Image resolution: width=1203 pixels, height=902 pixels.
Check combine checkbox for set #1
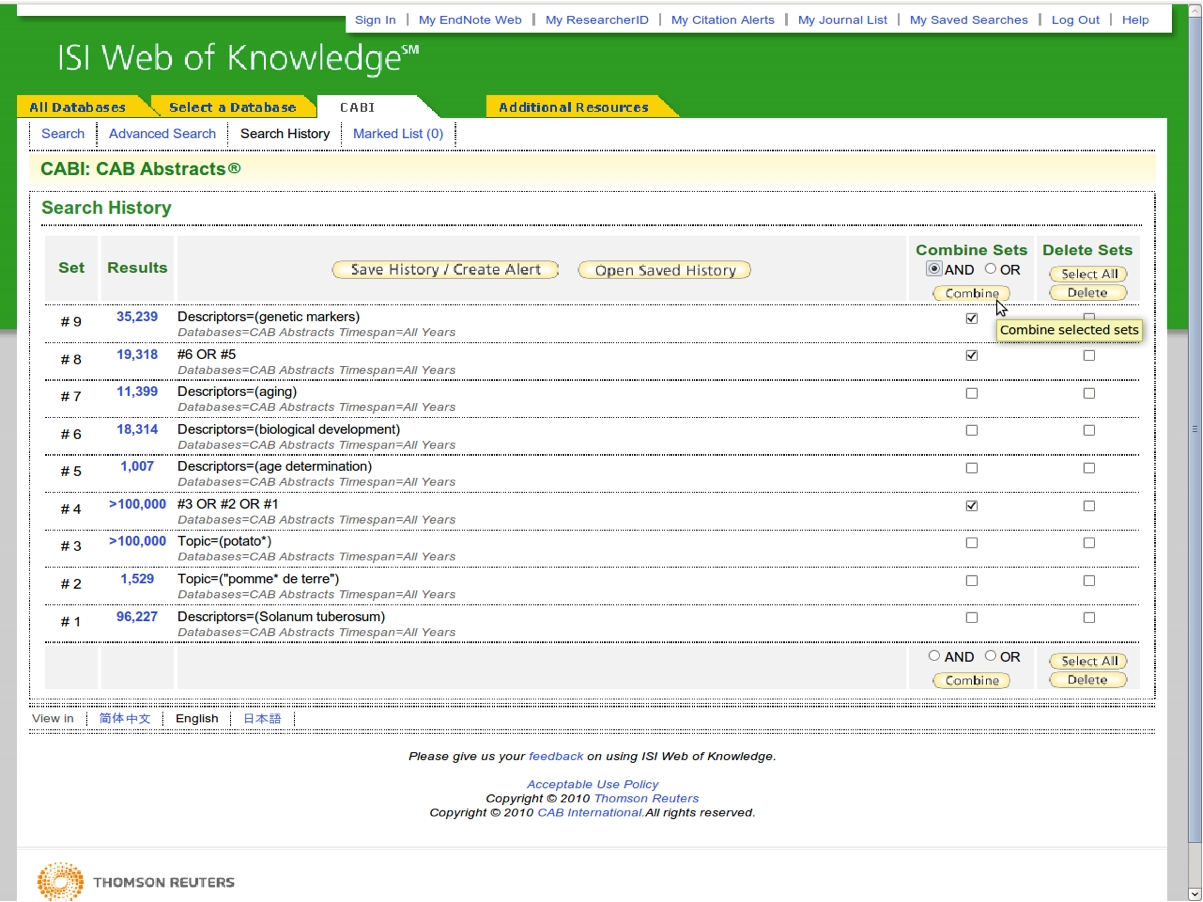[x=972, y=618]
